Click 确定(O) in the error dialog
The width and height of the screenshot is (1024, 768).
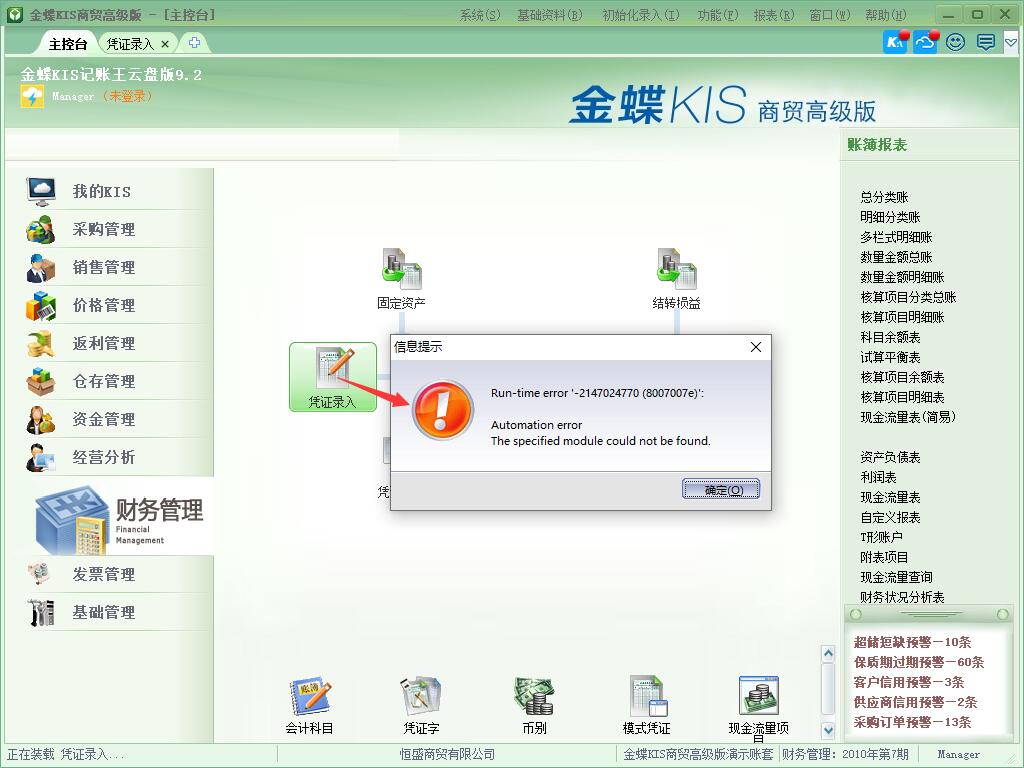point(721,489)
